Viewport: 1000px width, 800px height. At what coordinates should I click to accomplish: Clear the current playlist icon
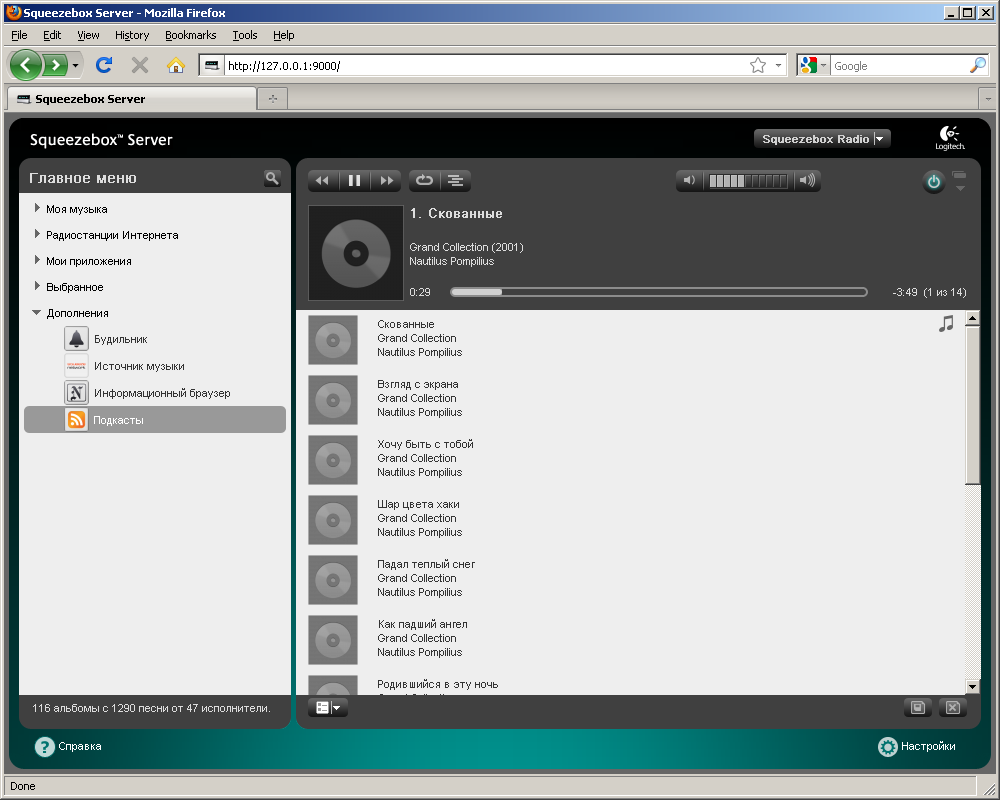953,707
